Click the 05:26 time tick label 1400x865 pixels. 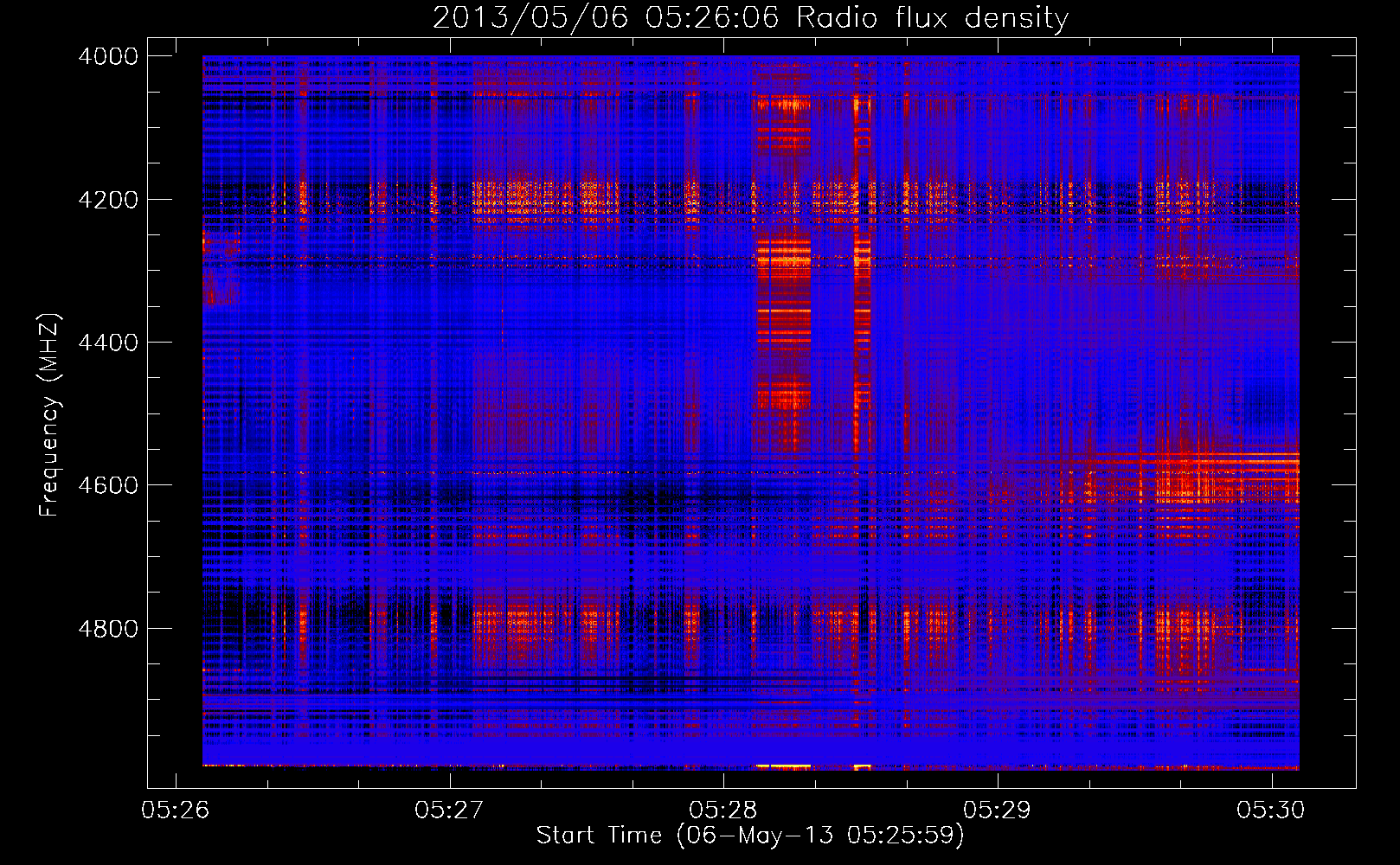pyautogui.click(x=176, y=810)
